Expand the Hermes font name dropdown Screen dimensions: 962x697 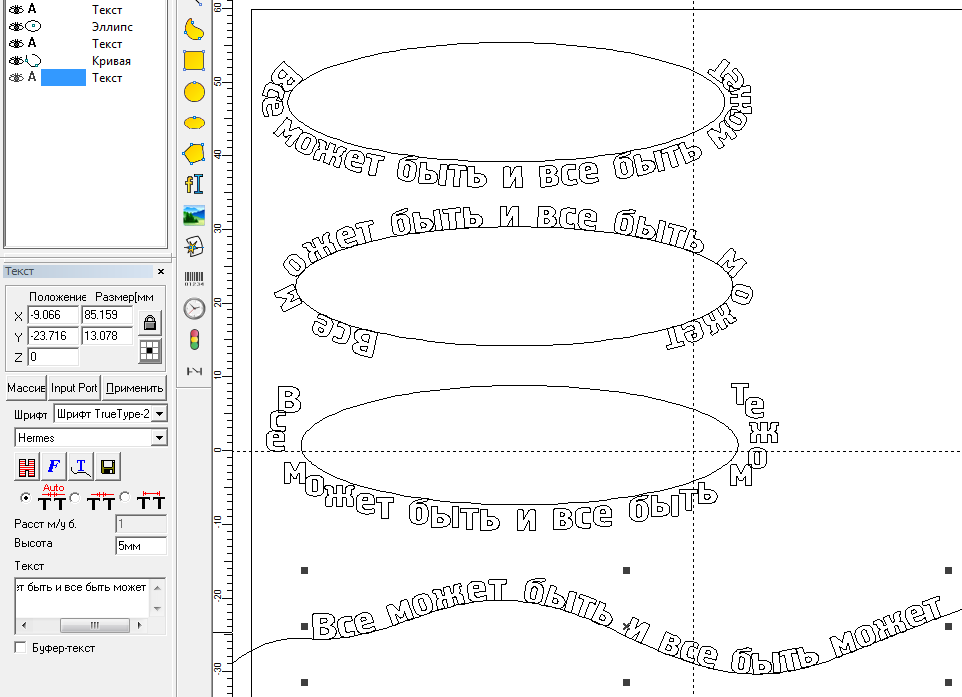pos(159,438)
